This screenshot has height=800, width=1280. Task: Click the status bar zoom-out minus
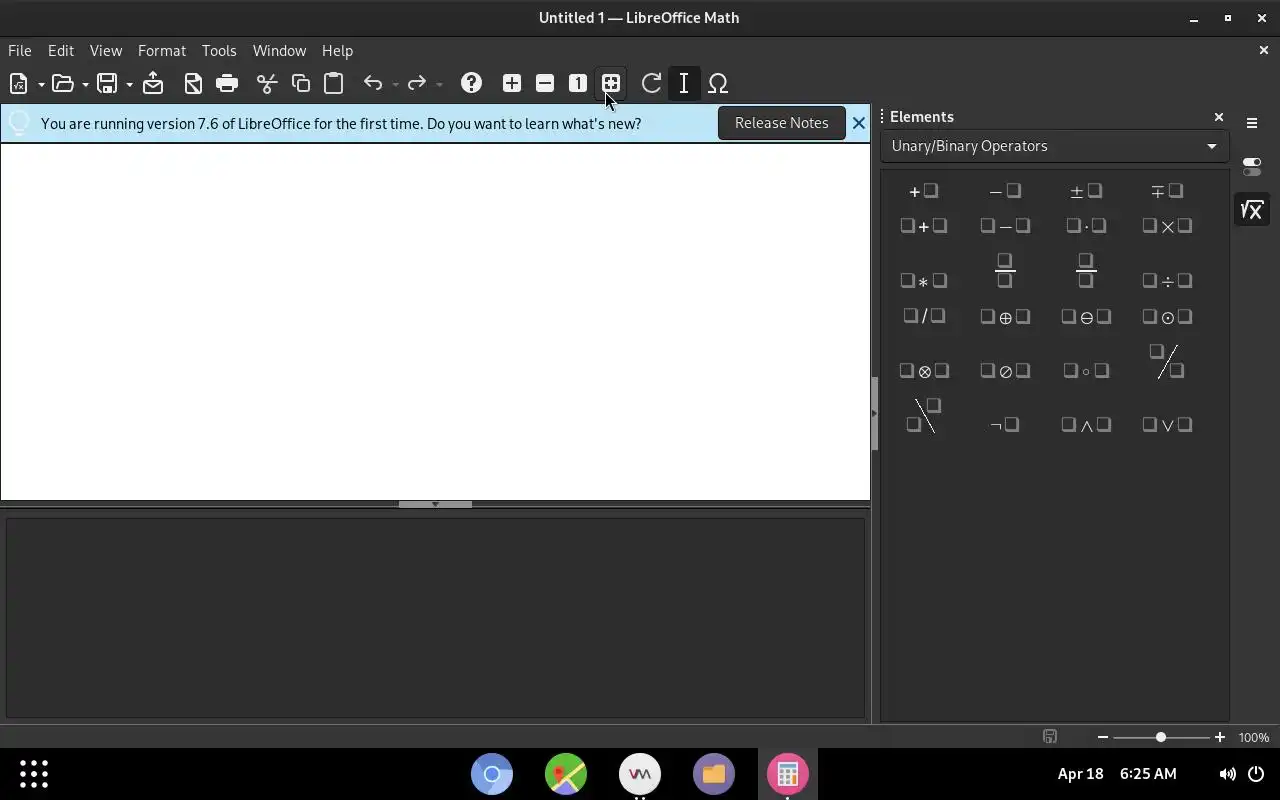[1103, 737]
